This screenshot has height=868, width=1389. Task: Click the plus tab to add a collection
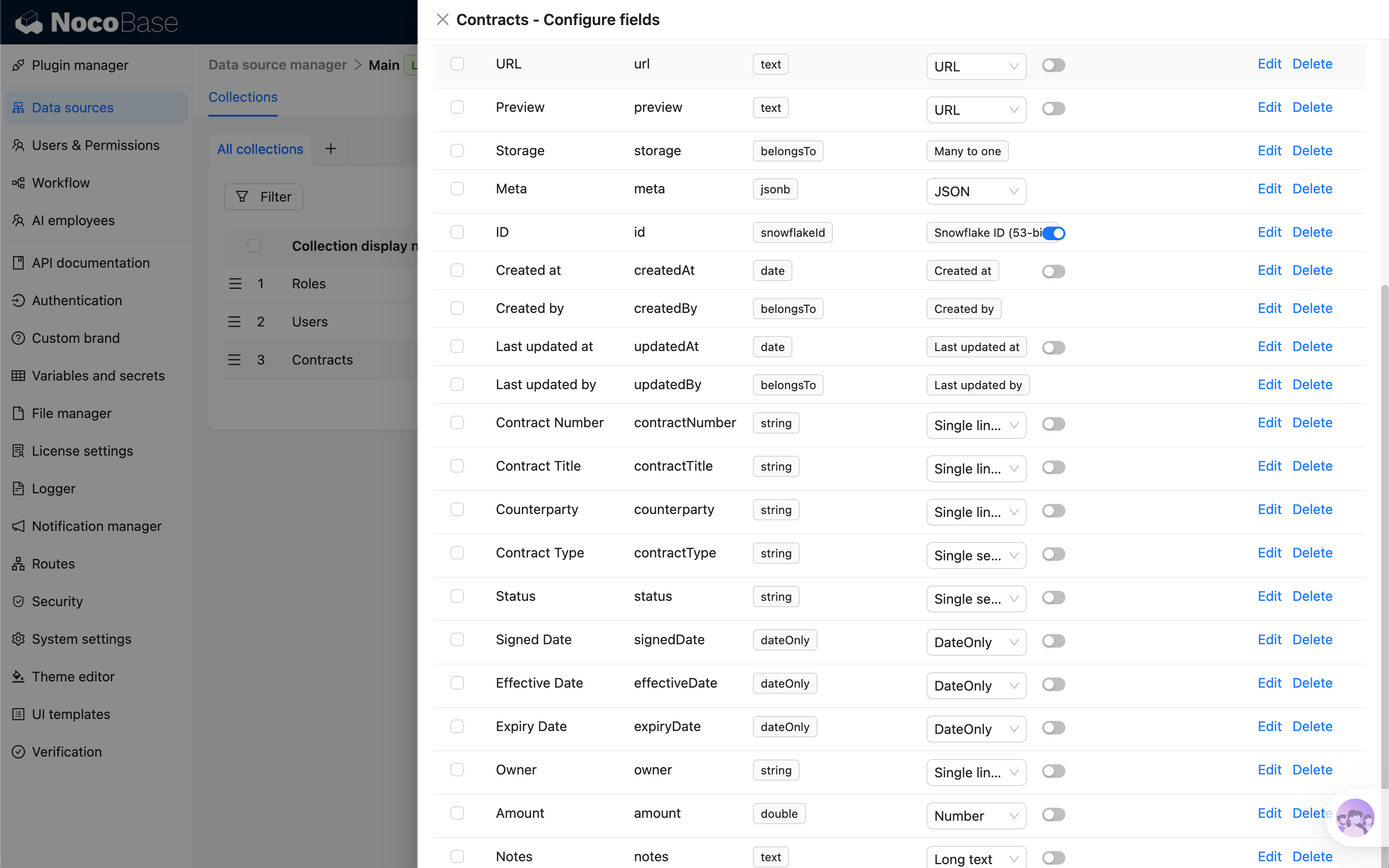(x=330, y=149)
